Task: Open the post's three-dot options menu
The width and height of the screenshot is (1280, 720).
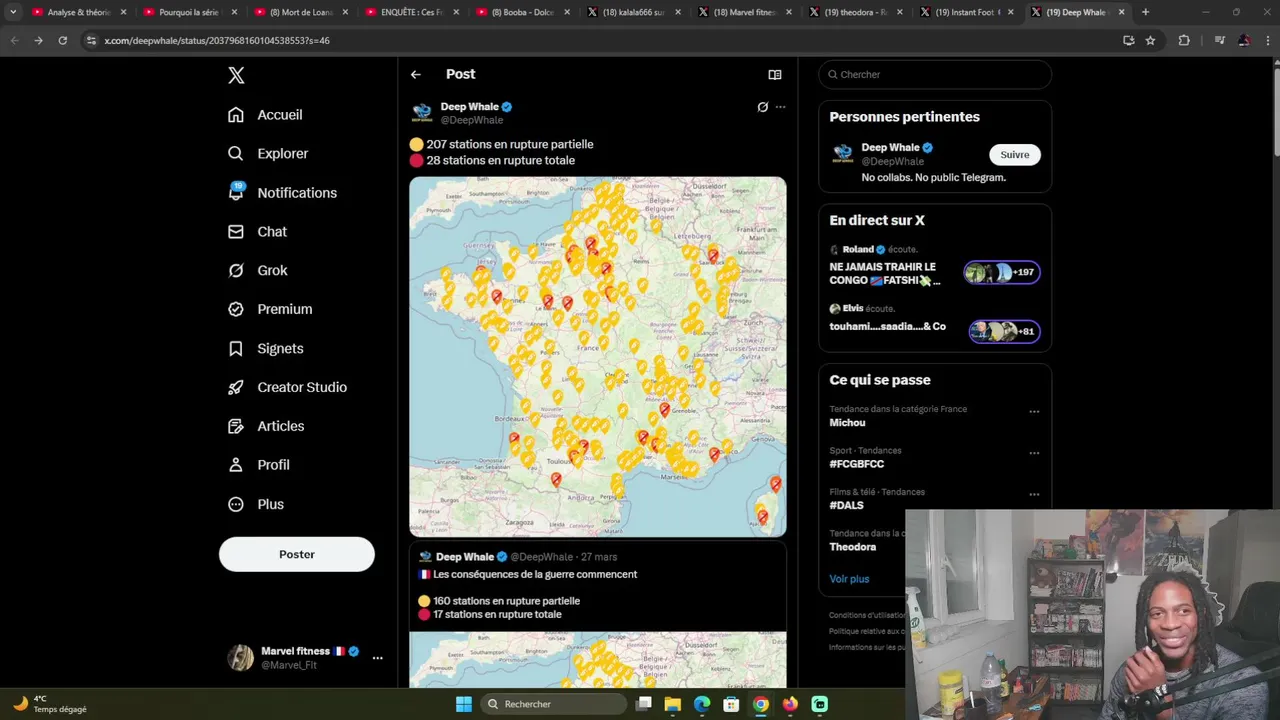Action: [x=780, y=107]
